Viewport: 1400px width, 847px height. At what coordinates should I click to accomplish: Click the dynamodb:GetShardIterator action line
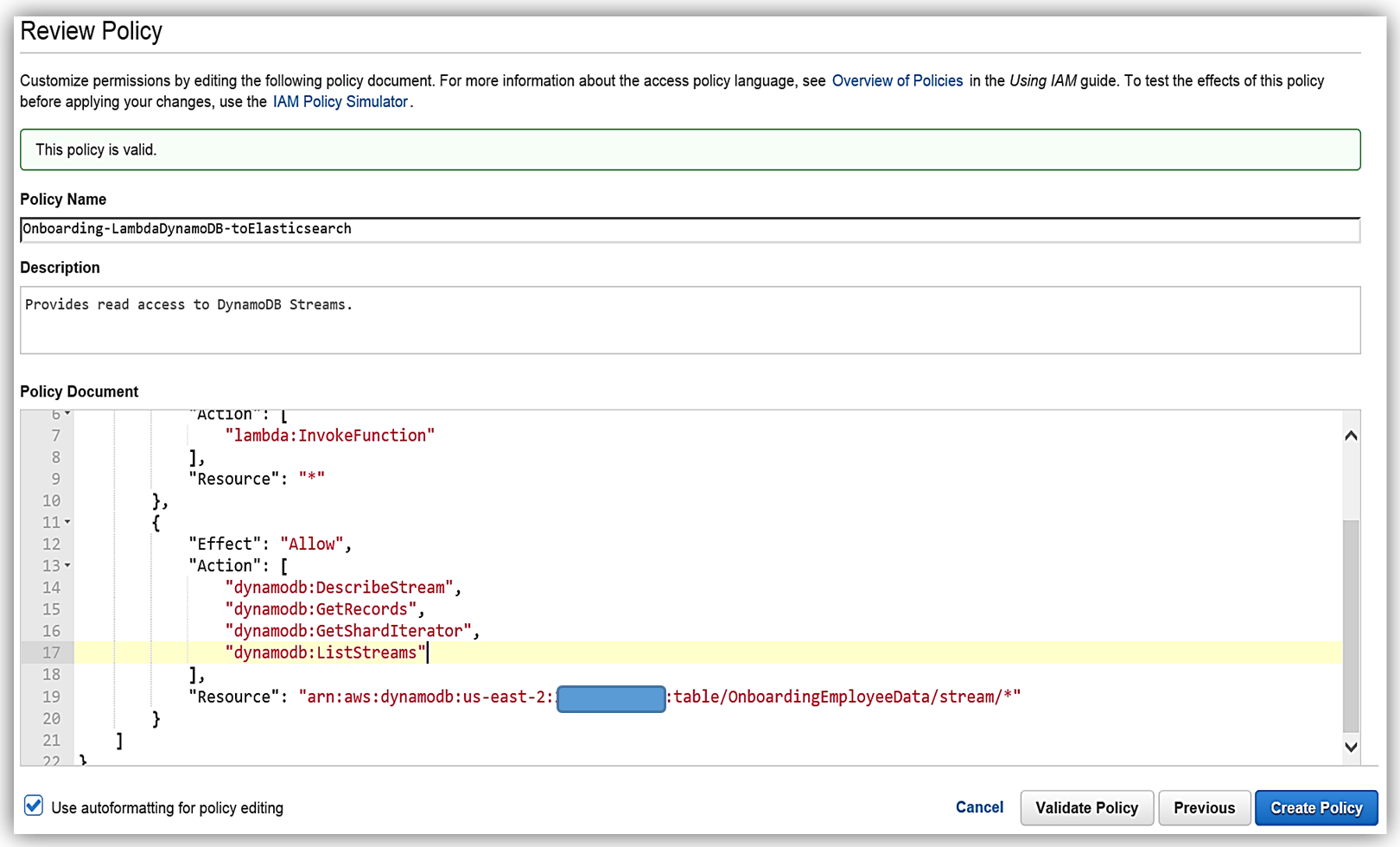(347, 631)
